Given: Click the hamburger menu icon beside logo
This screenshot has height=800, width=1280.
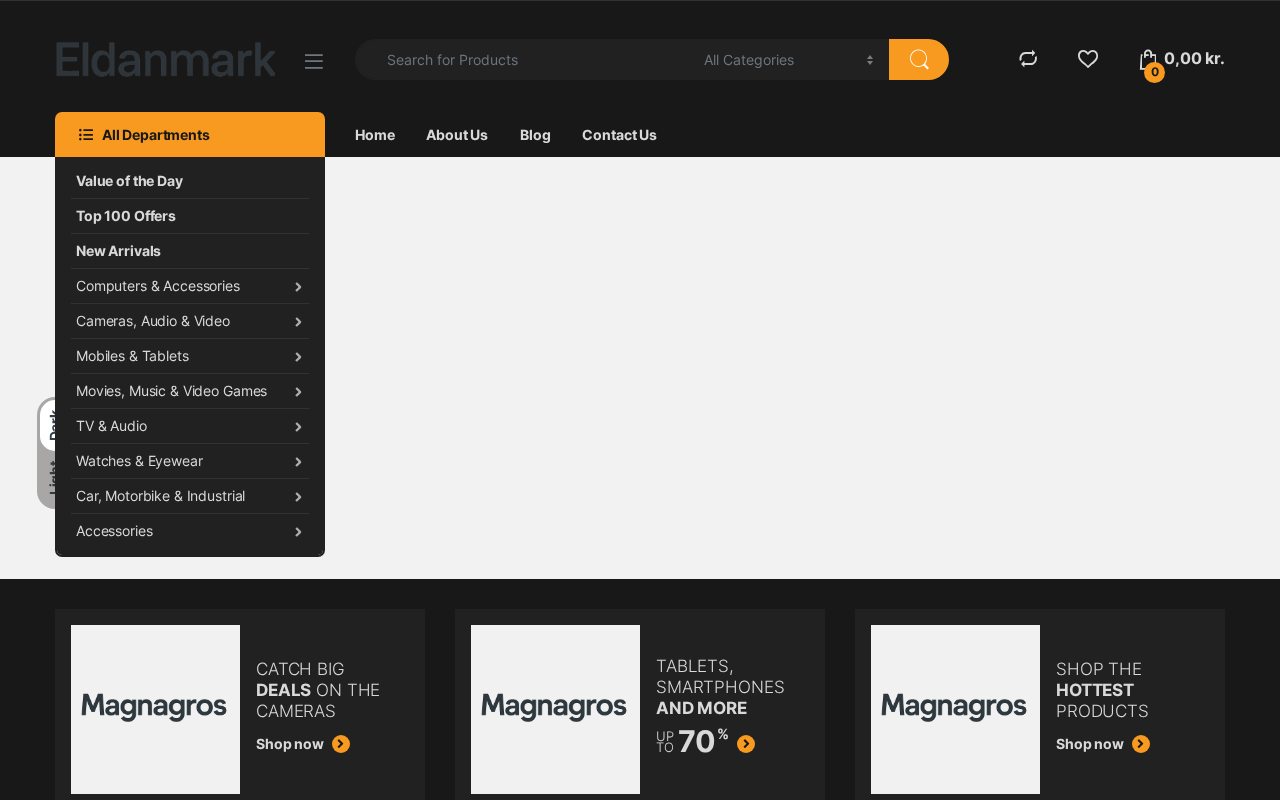Looking at the screenshot, I should point(314,61).
